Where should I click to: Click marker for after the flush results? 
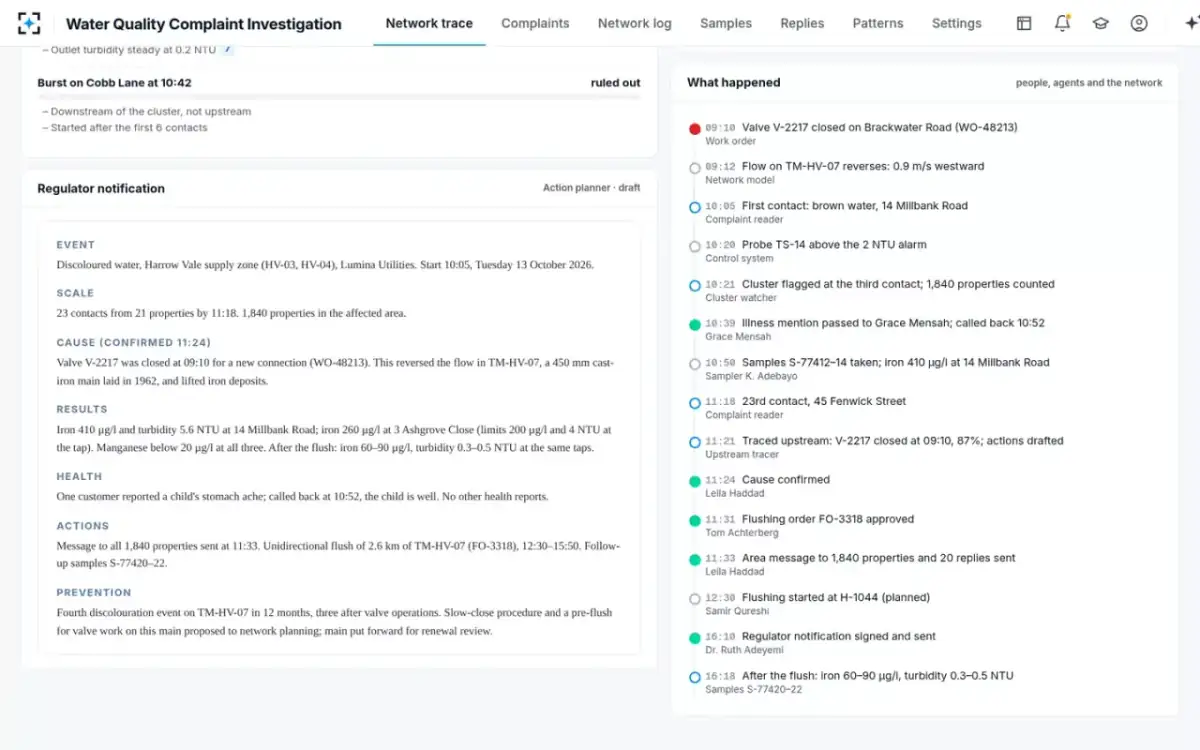(x=695, y=677)
